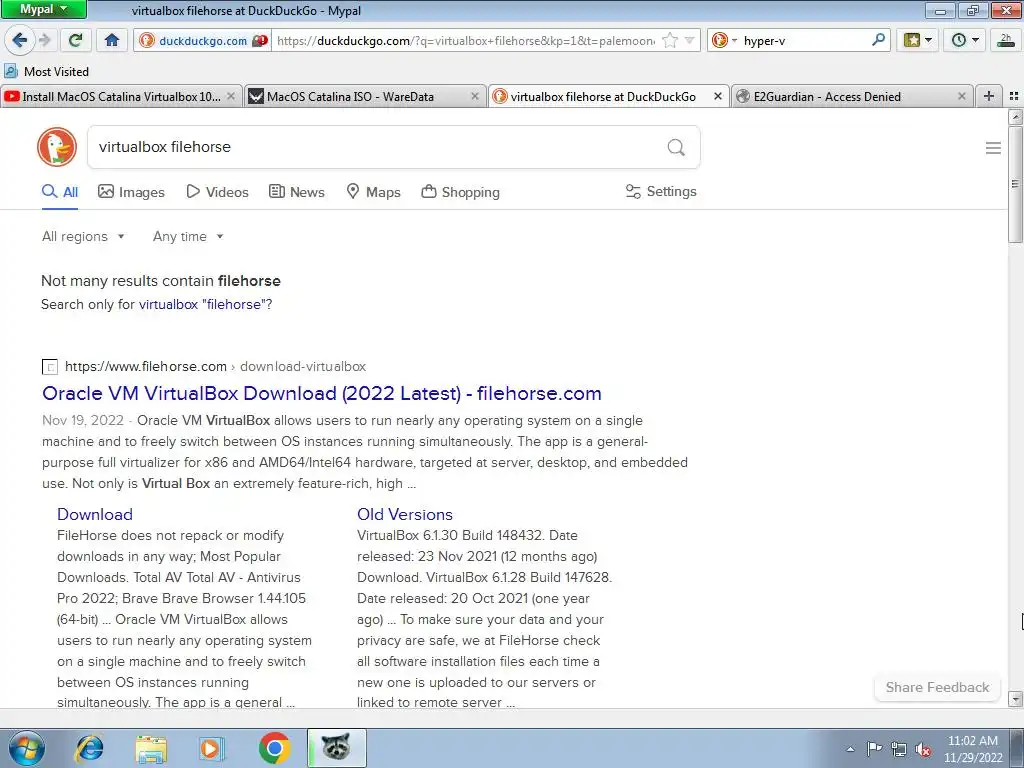Go back with the browser Back arrow
Viewport: 1024px width, 768px height.
coord(20,40)
